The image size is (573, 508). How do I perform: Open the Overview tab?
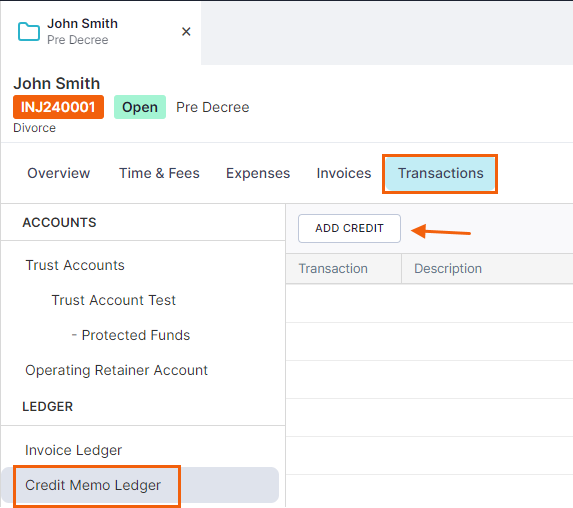click(58, 173)
